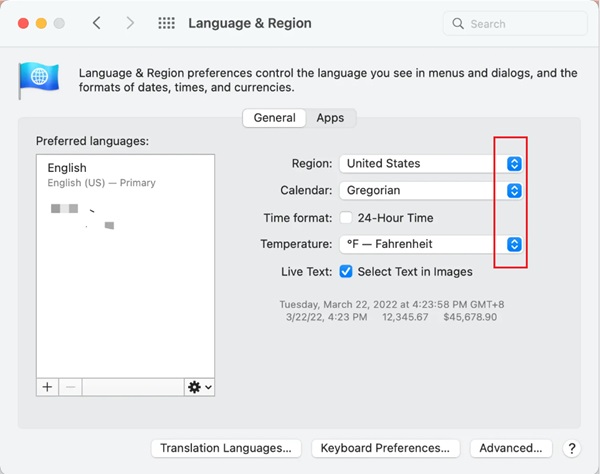Select the General tab
Screen dimensions: 600x474
point(274,118)
